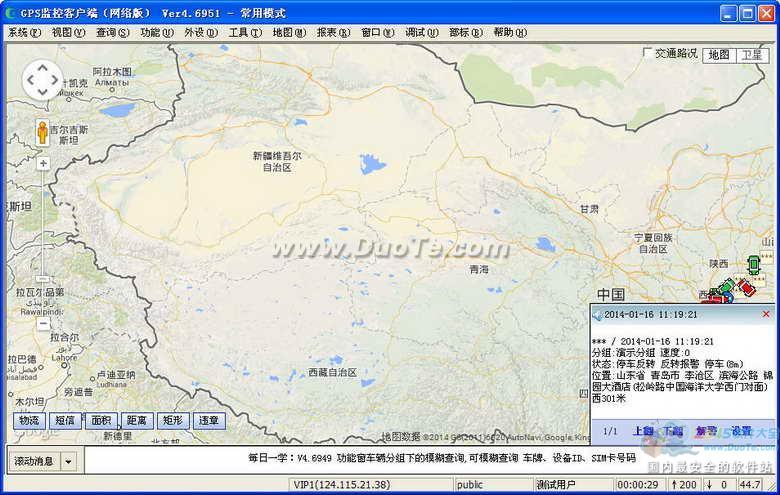
Task: Open the 系统 menu
Action: tap(24, 32)
